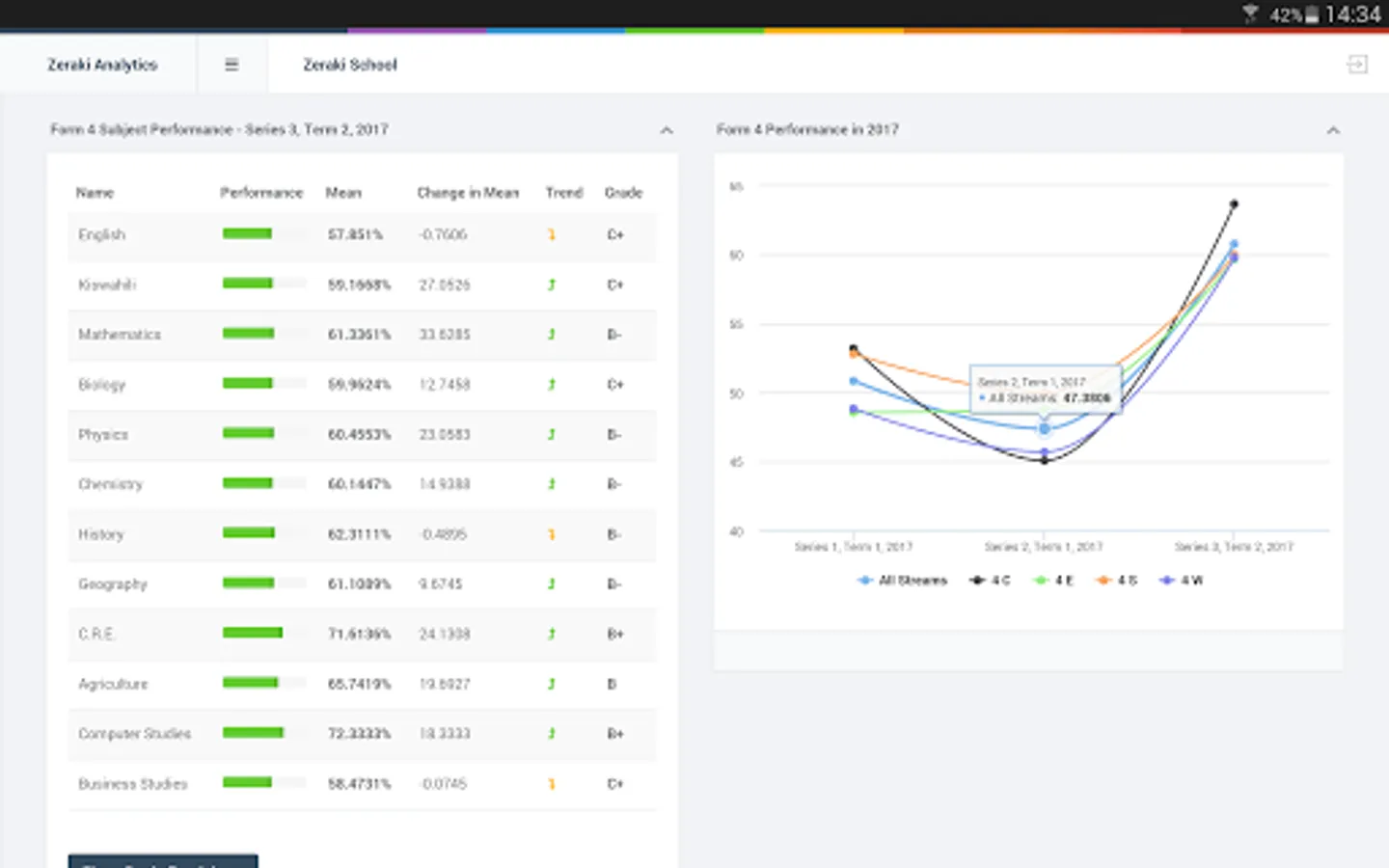Tap the battery status icon
The height and width of the screenshot is (868, 1389).
(1312, 14)
